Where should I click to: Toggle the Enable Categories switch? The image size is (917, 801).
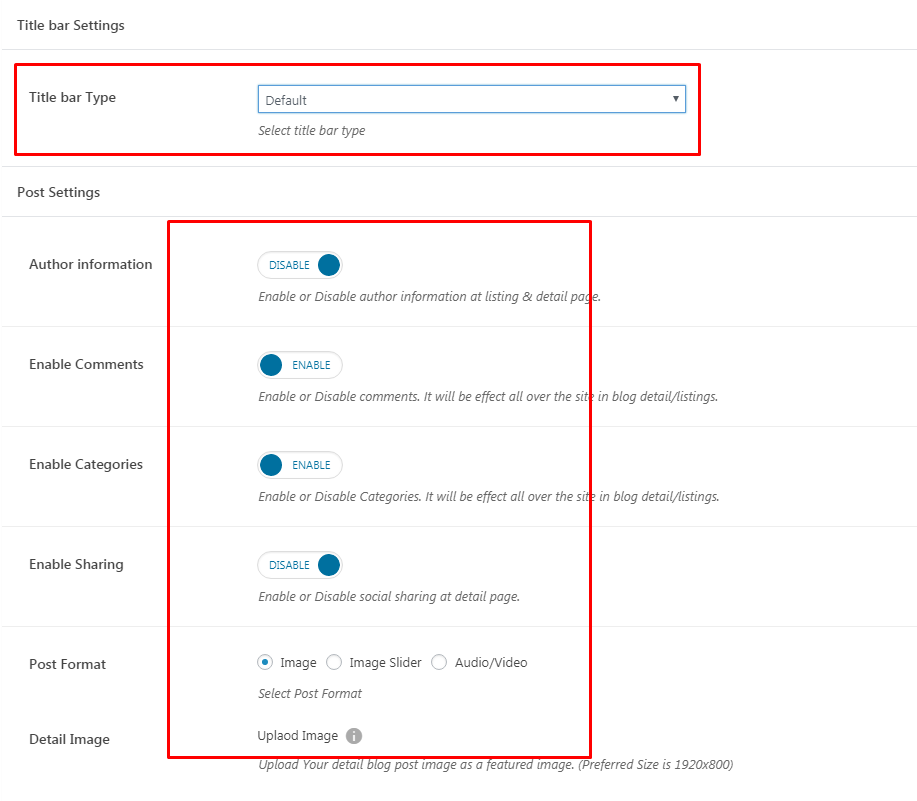[300, 465]
